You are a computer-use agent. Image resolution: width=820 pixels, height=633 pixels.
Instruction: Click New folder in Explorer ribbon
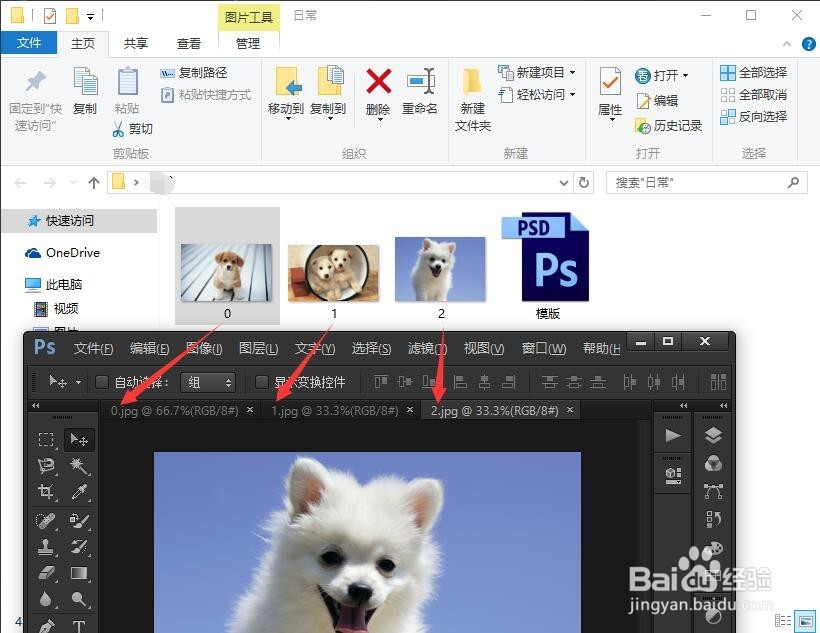[473, 99]
